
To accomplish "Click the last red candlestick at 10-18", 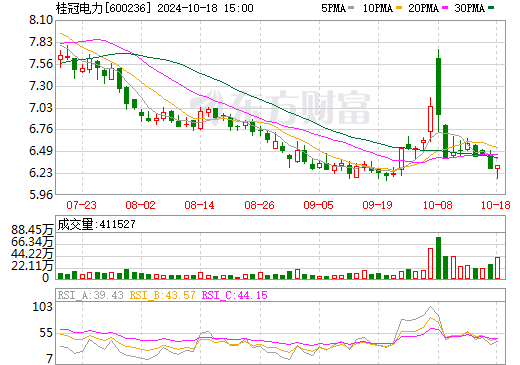I will point(498,172).
